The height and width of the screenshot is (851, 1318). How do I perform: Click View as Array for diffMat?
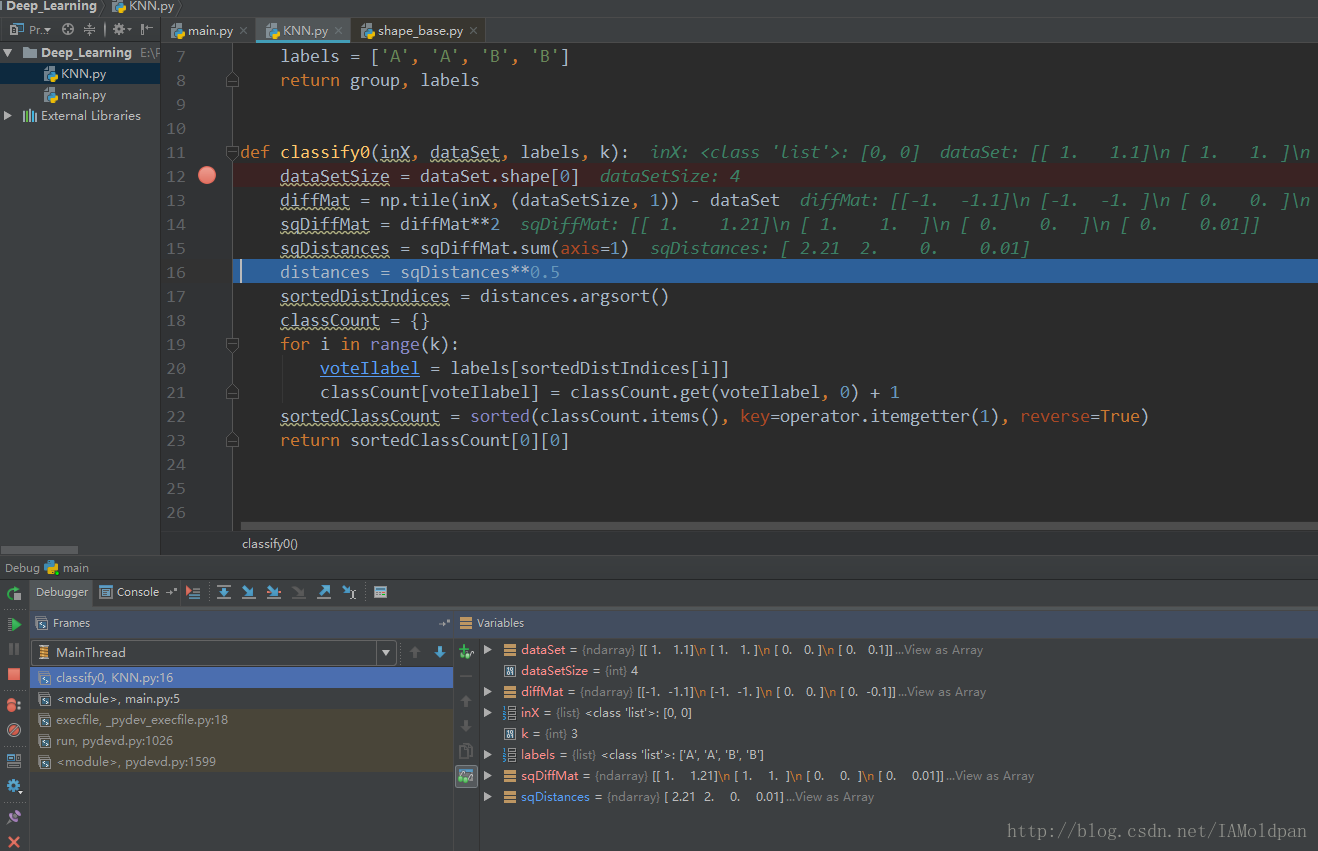947,692
